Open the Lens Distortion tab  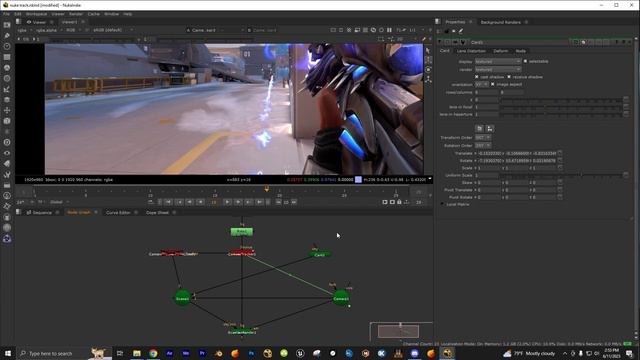471,51
